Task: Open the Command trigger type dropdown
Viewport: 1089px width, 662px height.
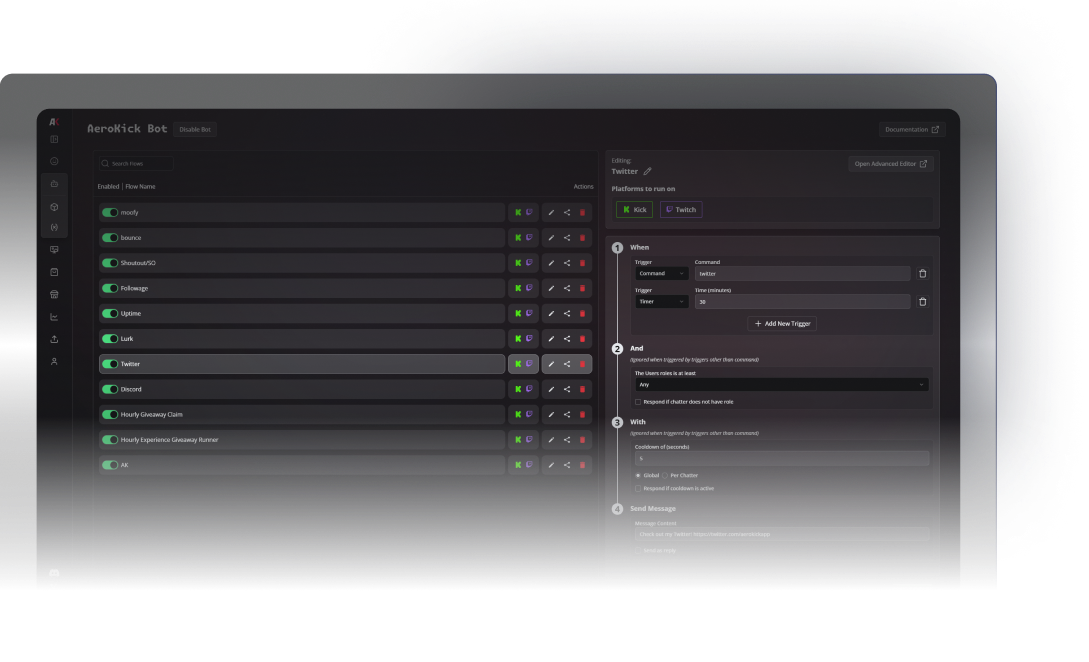Action: [x=661, y=273]
